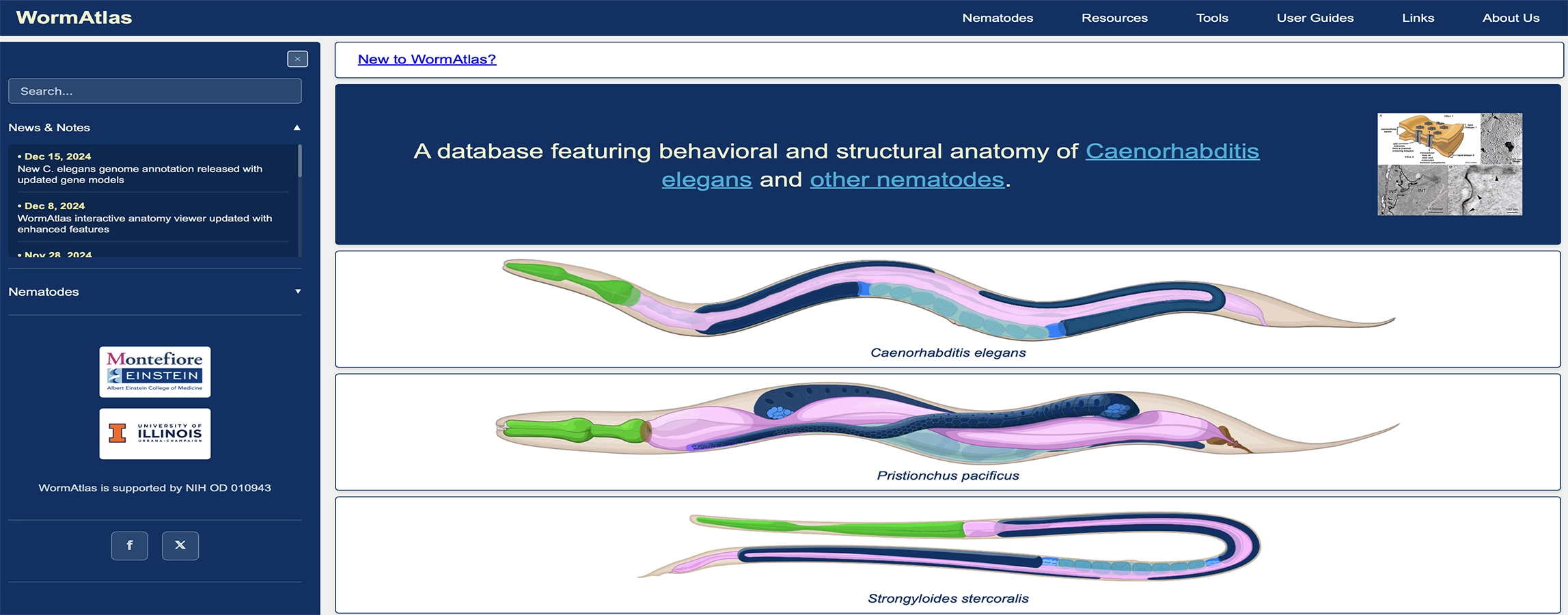Open the User Guides menu
The width and height of the screenshot is (1568, 615).
(x=1315, y=18)
